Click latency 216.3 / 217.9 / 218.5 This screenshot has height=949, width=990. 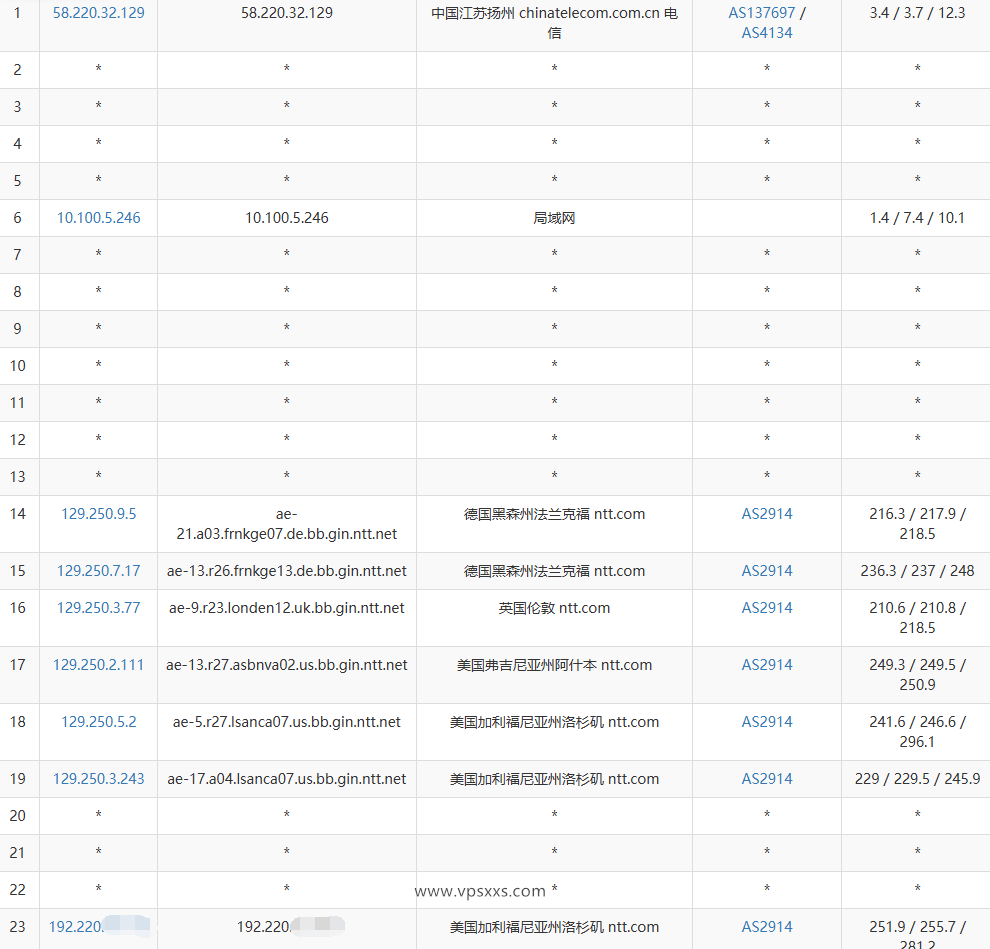(917, 524)
